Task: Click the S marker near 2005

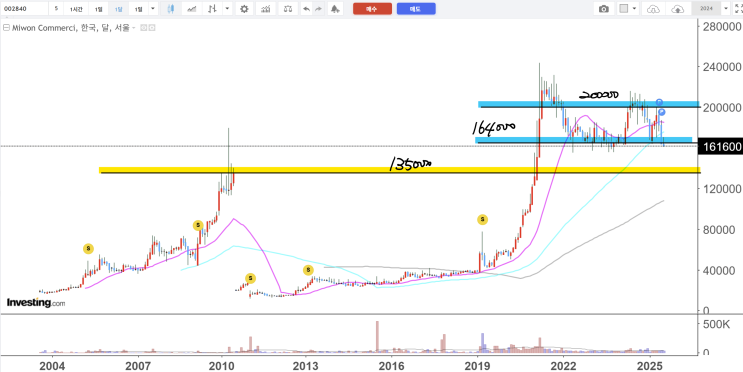Action: coord(88,248)
